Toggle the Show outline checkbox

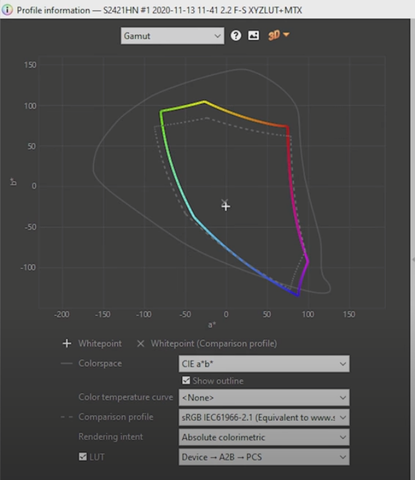(x=186, y=380)
